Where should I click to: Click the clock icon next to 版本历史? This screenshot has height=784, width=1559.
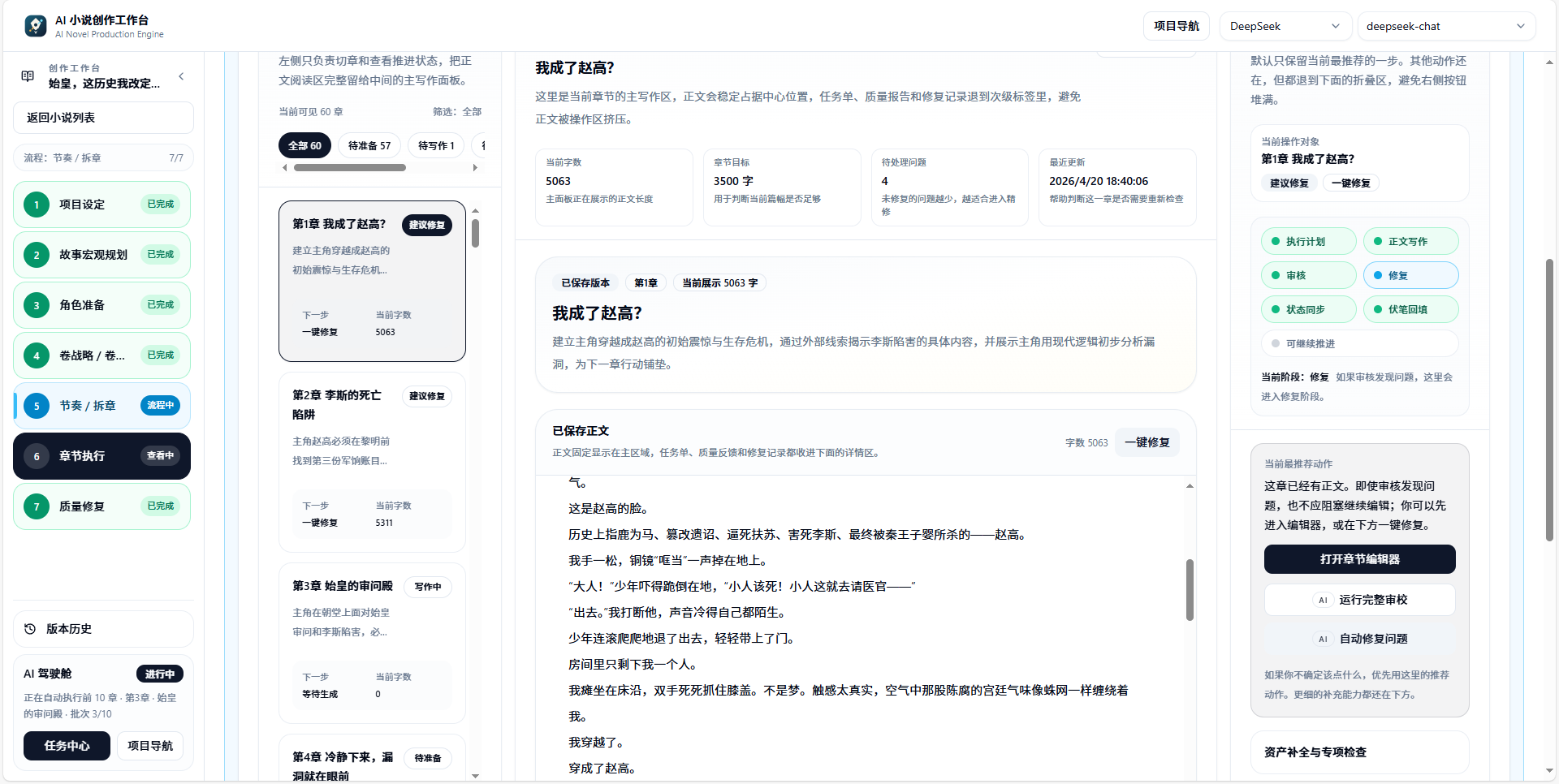click(x=29, y=629)
